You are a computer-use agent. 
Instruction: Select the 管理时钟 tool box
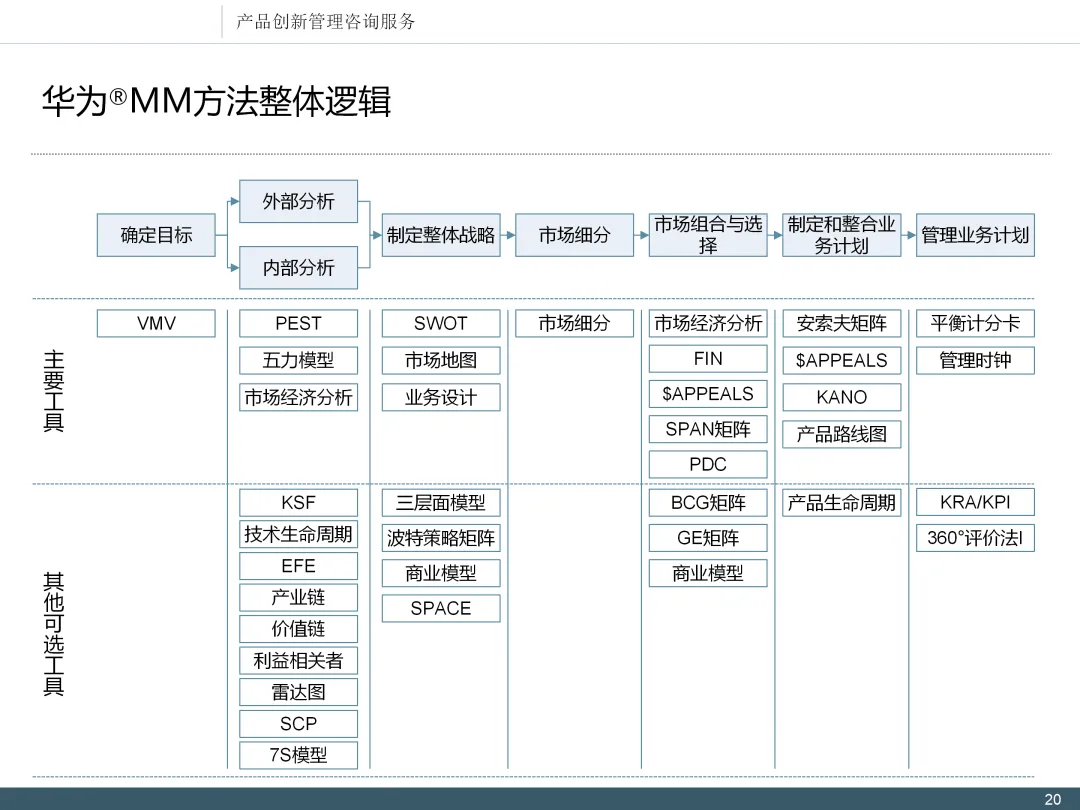coord(975,360)
